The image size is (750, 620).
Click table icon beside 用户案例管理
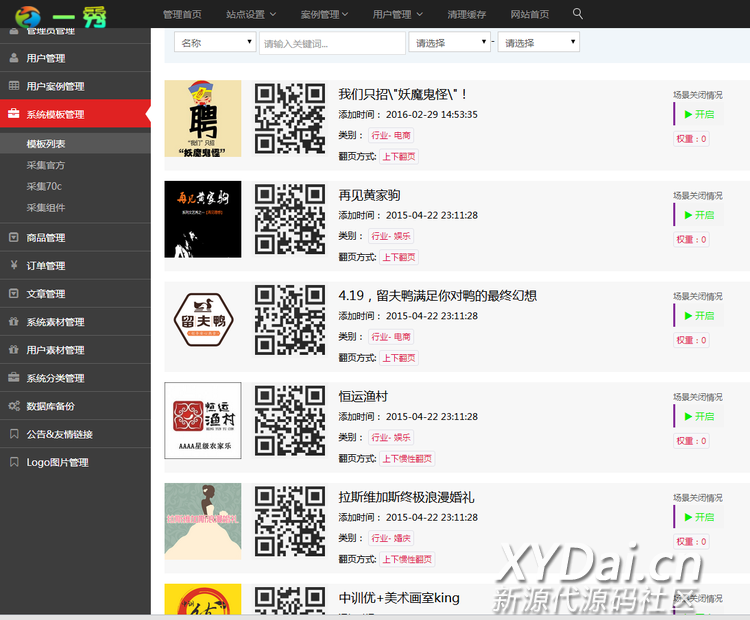pos(14,86)
